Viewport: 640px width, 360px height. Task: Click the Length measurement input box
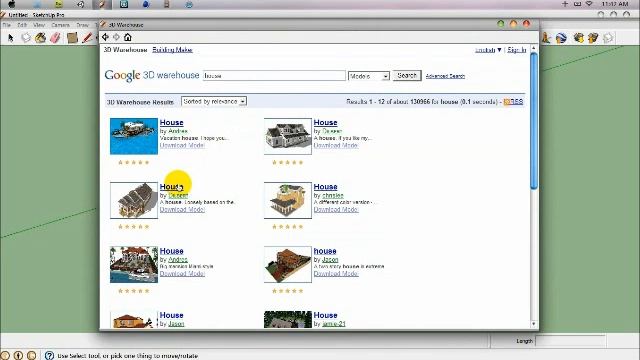pos(570,341)
